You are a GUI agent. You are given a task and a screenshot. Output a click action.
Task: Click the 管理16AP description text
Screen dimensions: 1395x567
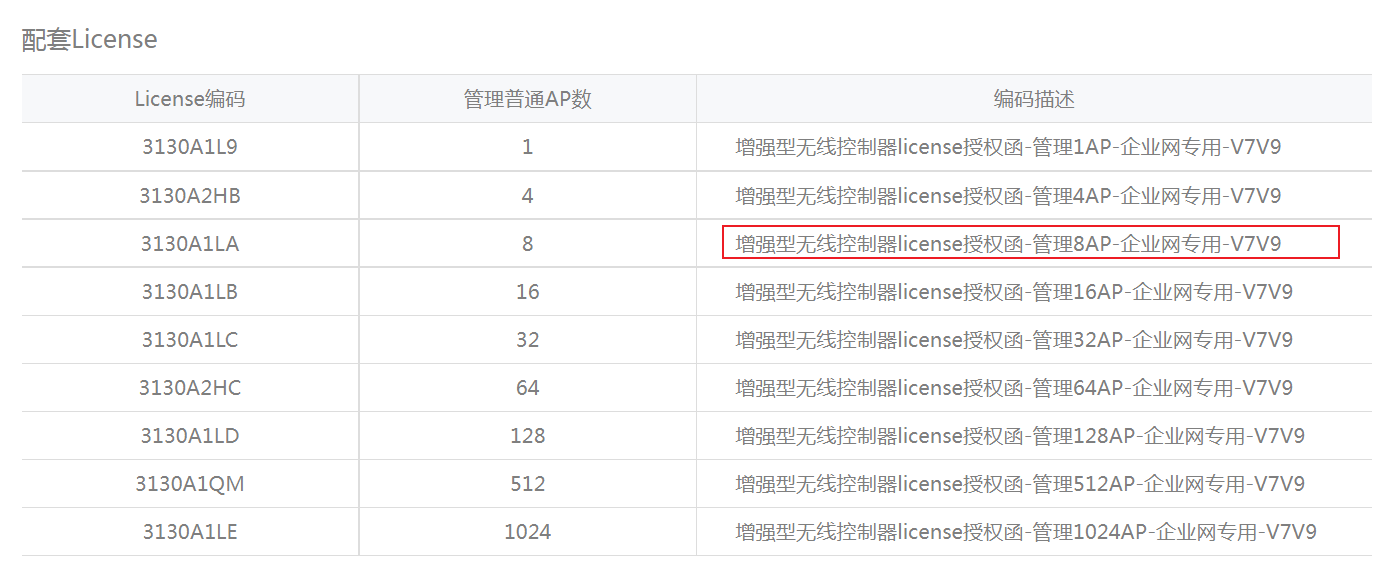click(1014, 292)
